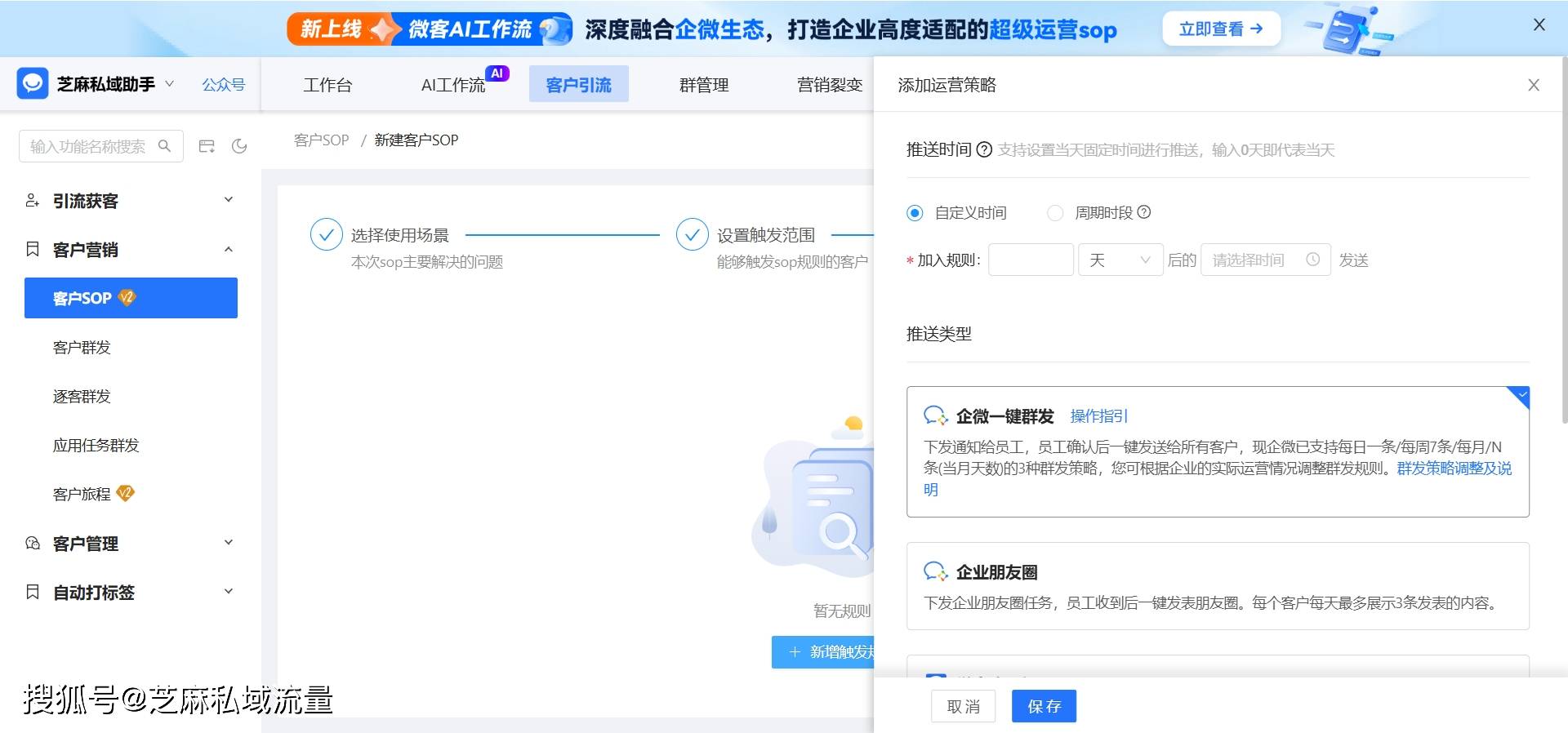Click the 企微一键群发 chat bubble icon
The image size is (1568, 733).
click(x=935, y=415)
